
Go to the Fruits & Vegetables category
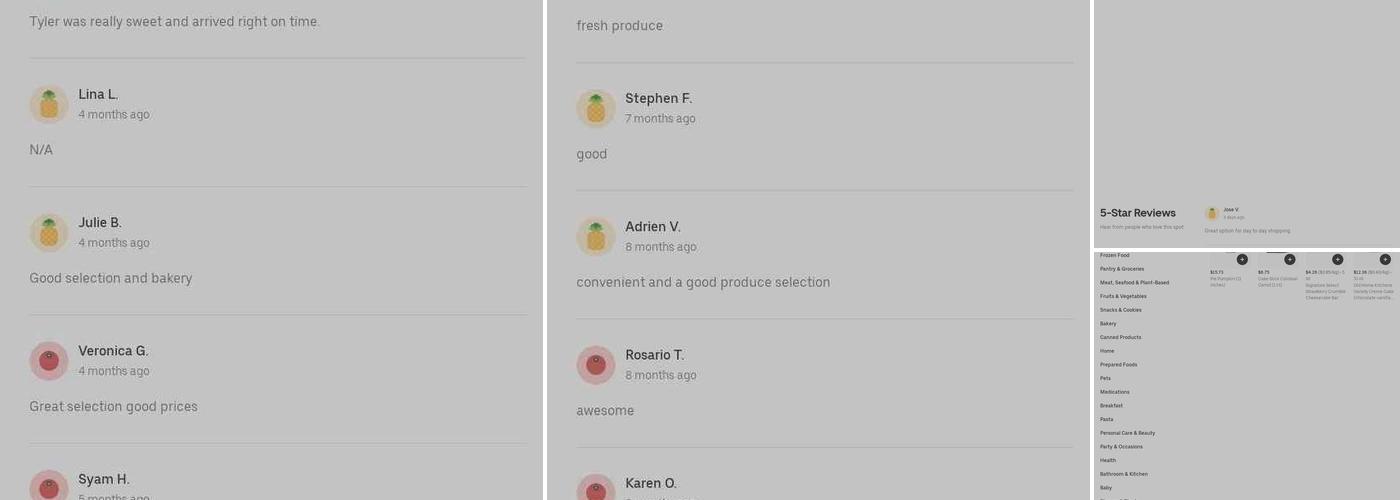(1123, 296)
